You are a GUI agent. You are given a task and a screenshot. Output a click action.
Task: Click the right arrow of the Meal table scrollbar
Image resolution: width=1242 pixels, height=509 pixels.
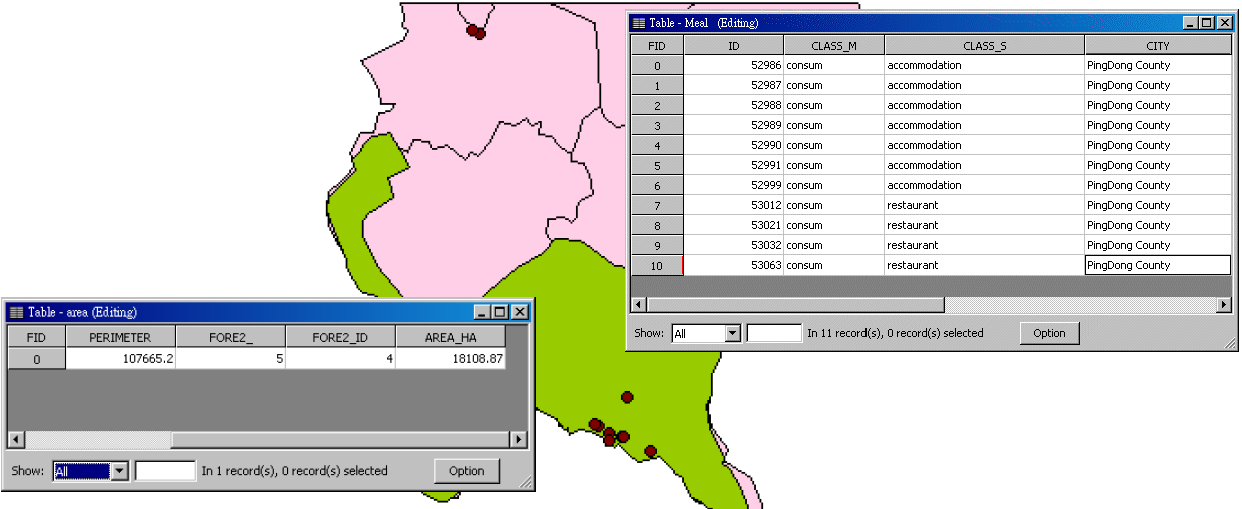tap(1223, 304)
